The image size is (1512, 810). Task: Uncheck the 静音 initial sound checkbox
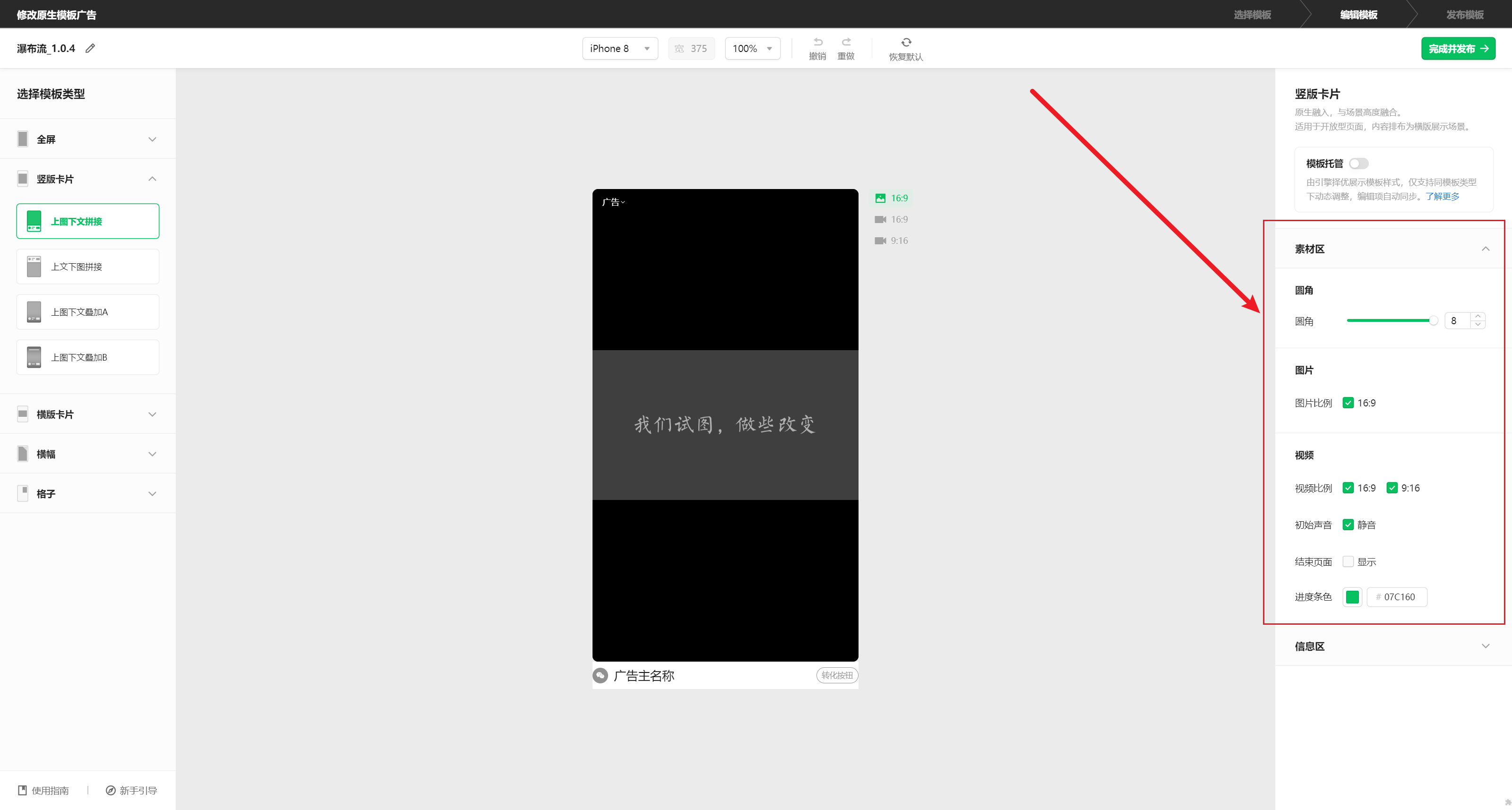1348,525
